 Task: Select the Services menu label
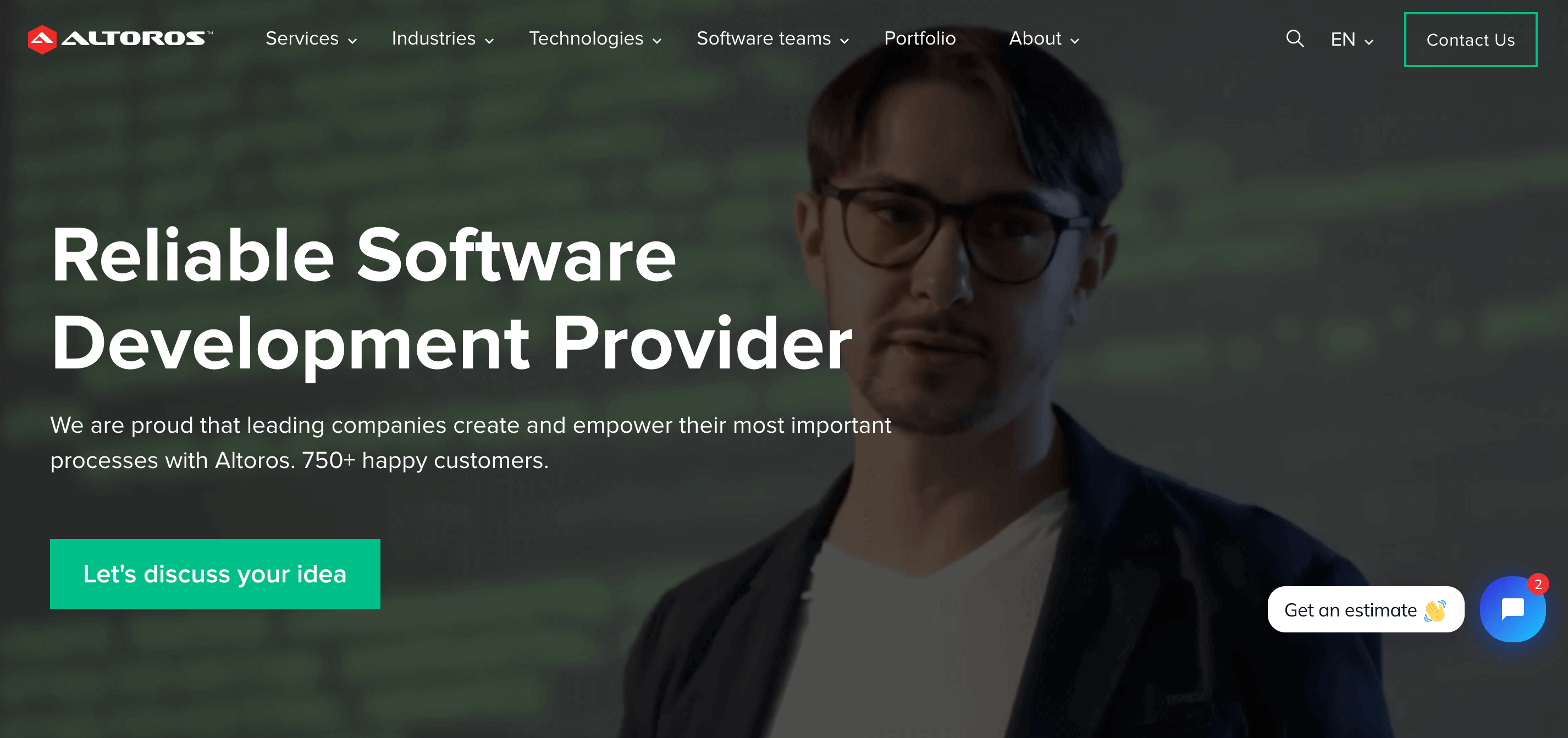click(302, 38)
